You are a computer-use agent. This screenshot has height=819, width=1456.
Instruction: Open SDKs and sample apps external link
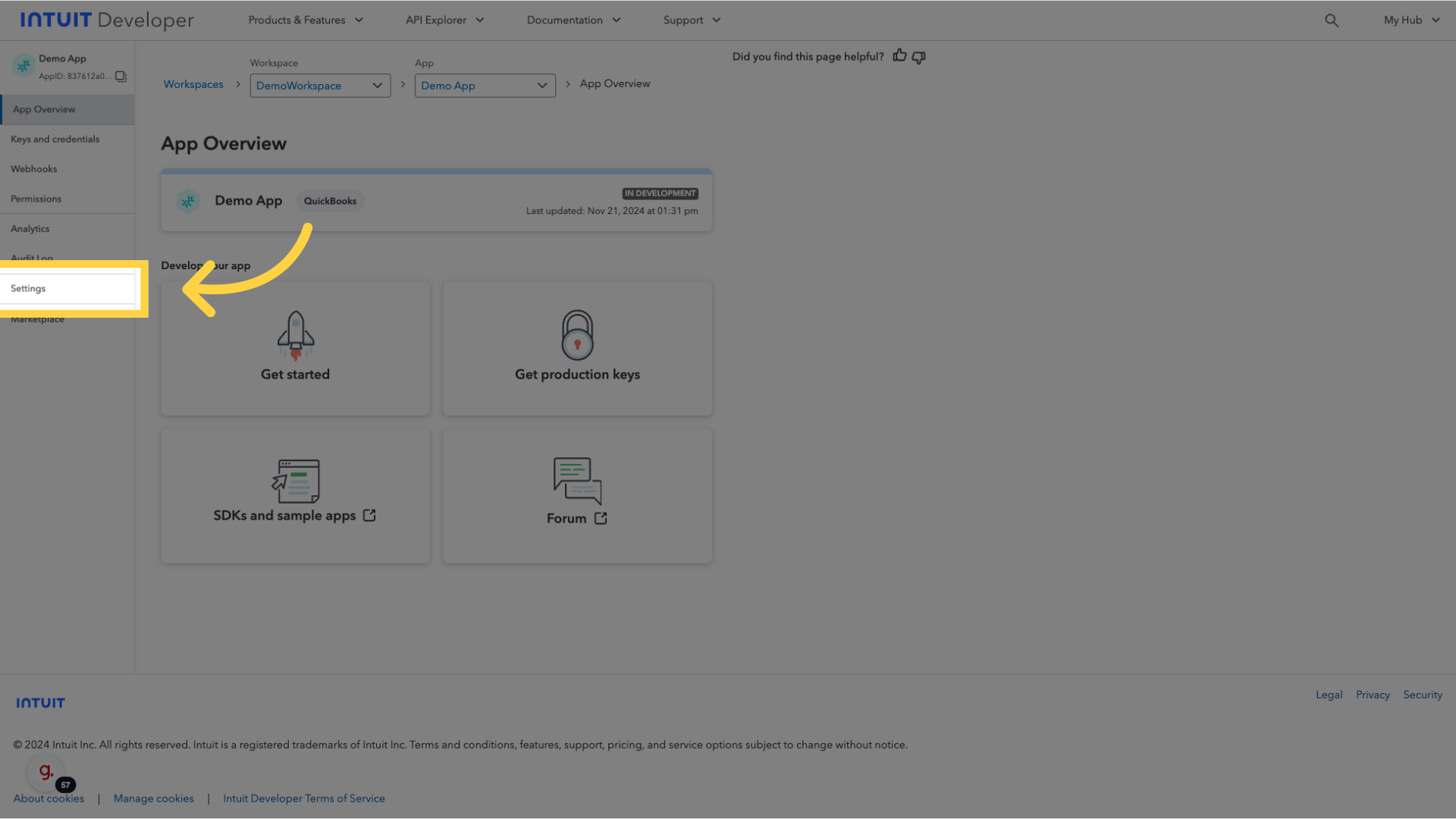[x=295, y=496]
